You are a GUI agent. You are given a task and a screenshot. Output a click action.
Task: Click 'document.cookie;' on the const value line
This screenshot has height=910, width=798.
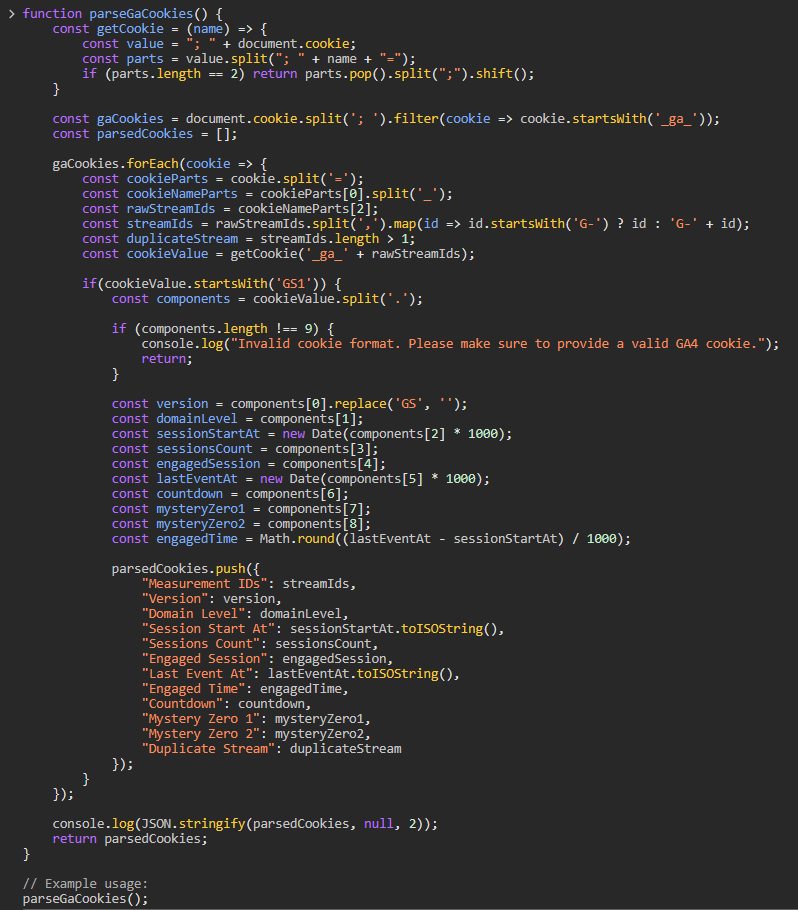pos(297,44)
